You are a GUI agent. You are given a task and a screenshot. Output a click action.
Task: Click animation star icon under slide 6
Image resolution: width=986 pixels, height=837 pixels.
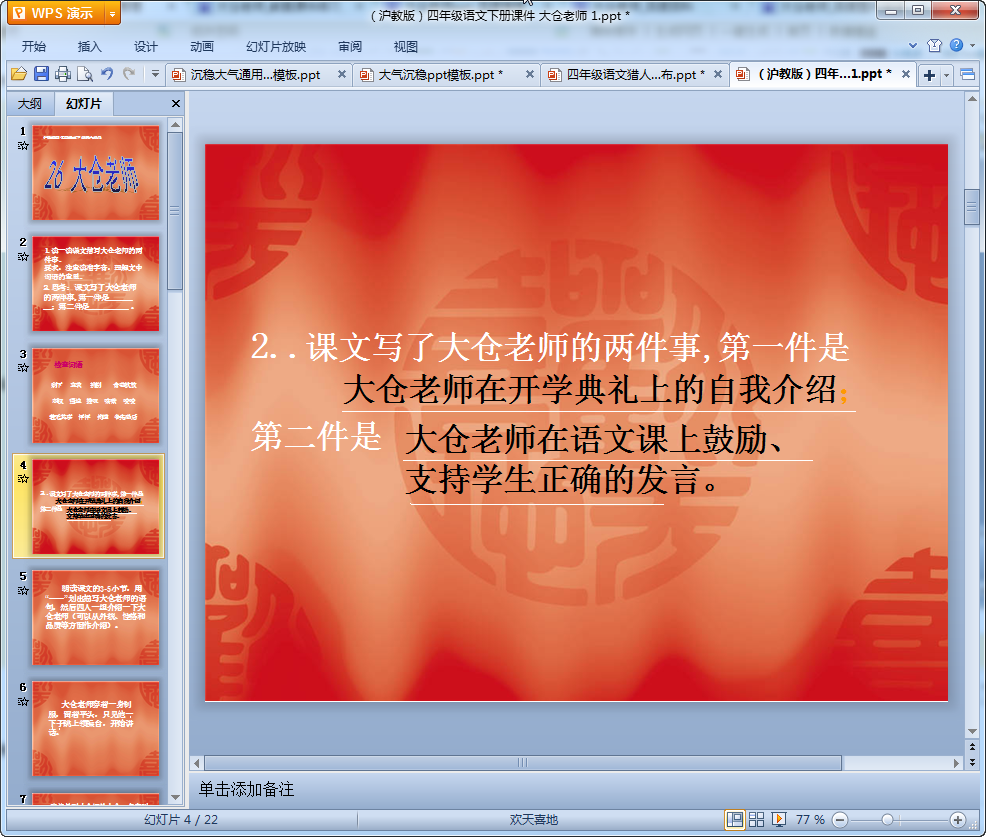point(23,701)
